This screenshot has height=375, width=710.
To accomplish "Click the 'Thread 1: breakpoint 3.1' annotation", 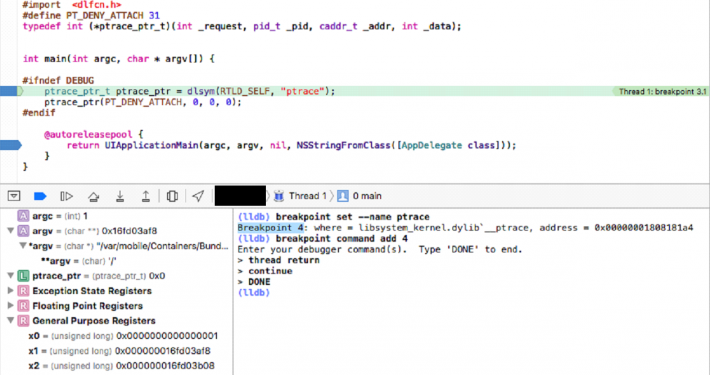I will (x=662, y=91).
